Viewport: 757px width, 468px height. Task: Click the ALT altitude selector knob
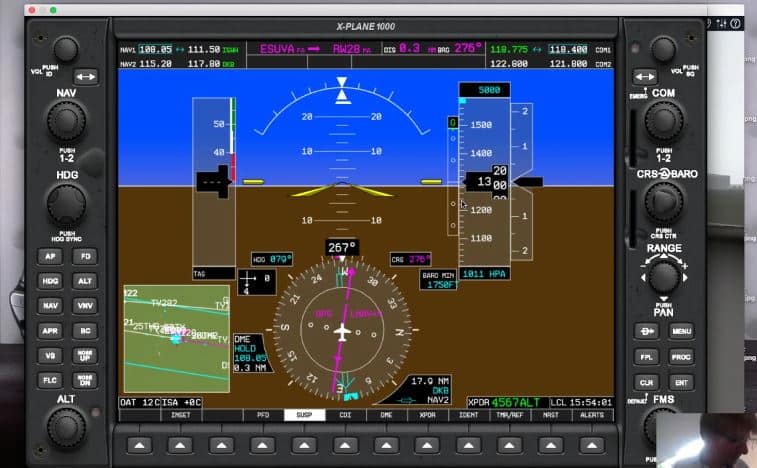pyautogui.click(x=66, y=427)
